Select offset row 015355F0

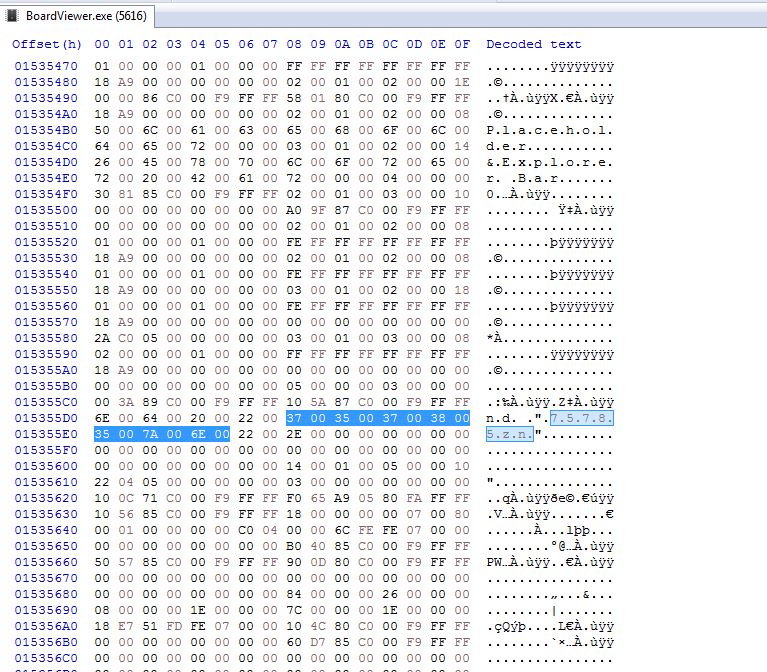point(46,450)
